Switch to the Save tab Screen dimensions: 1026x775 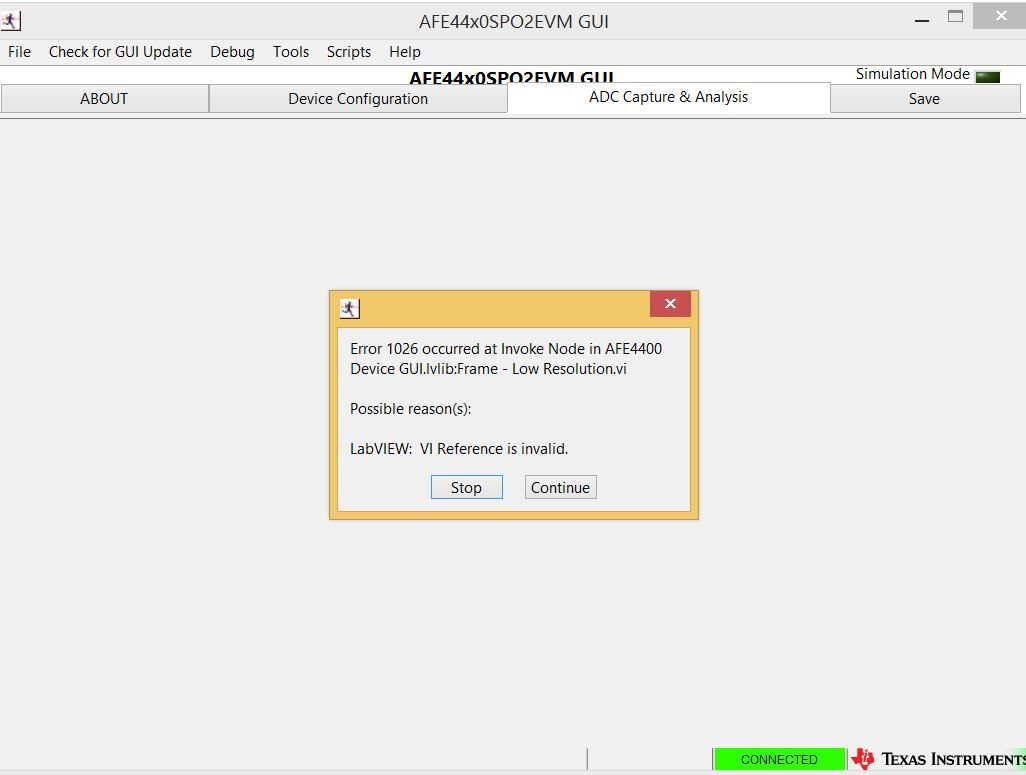click(925, 99)
